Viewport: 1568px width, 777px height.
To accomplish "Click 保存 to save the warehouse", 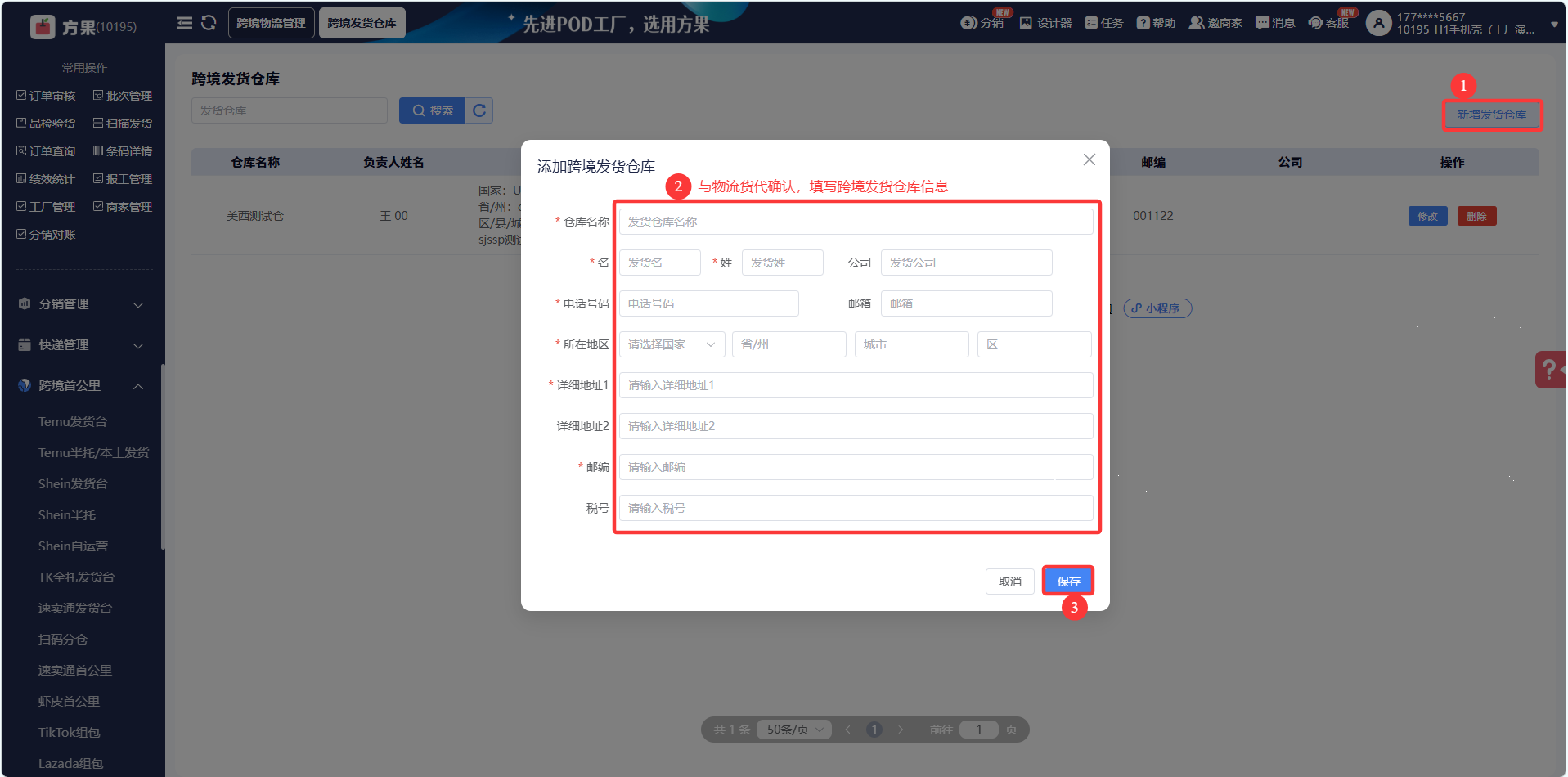I will tap(1068, 582).
